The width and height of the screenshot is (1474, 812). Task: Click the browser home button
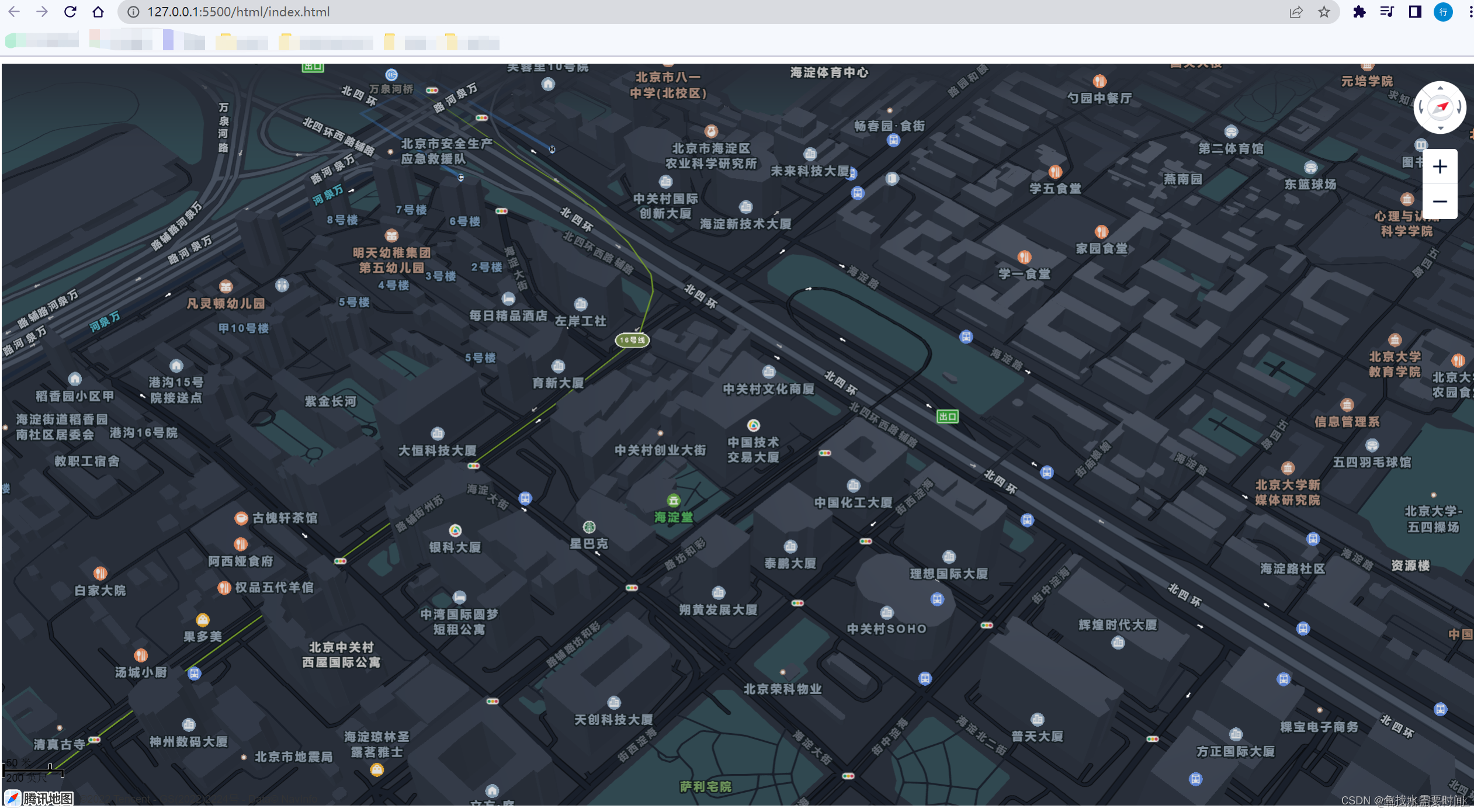pyautogui.click(x=98, y=12)
